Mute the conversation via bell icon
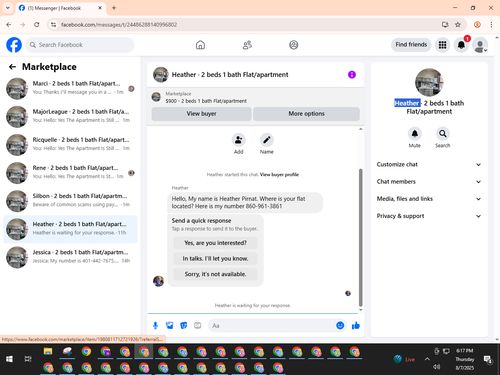Image resolution: width=500 pixels, height=375 pixels. click(415, 134)
